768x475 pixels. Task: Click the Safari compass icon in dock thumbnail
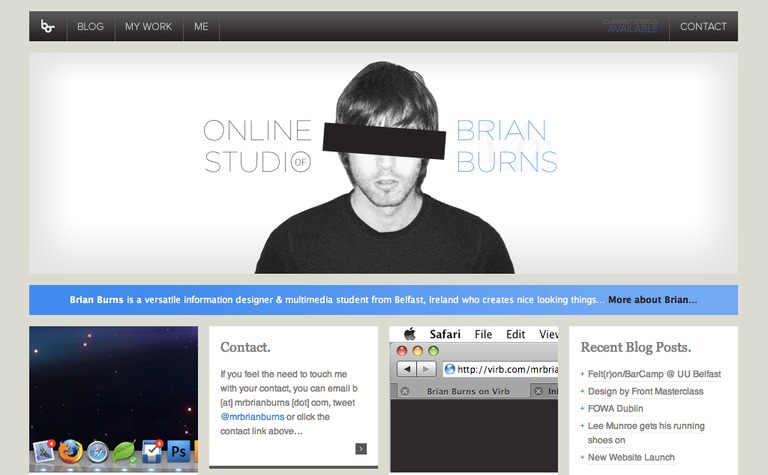[x=97, y=452]
